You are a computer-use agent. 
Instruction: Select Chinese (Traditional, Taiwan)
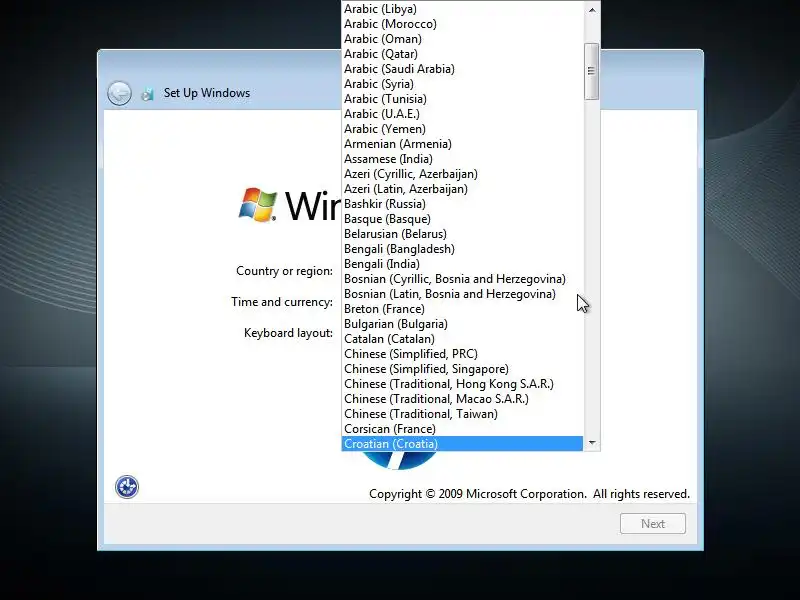[x=462, y=414]
